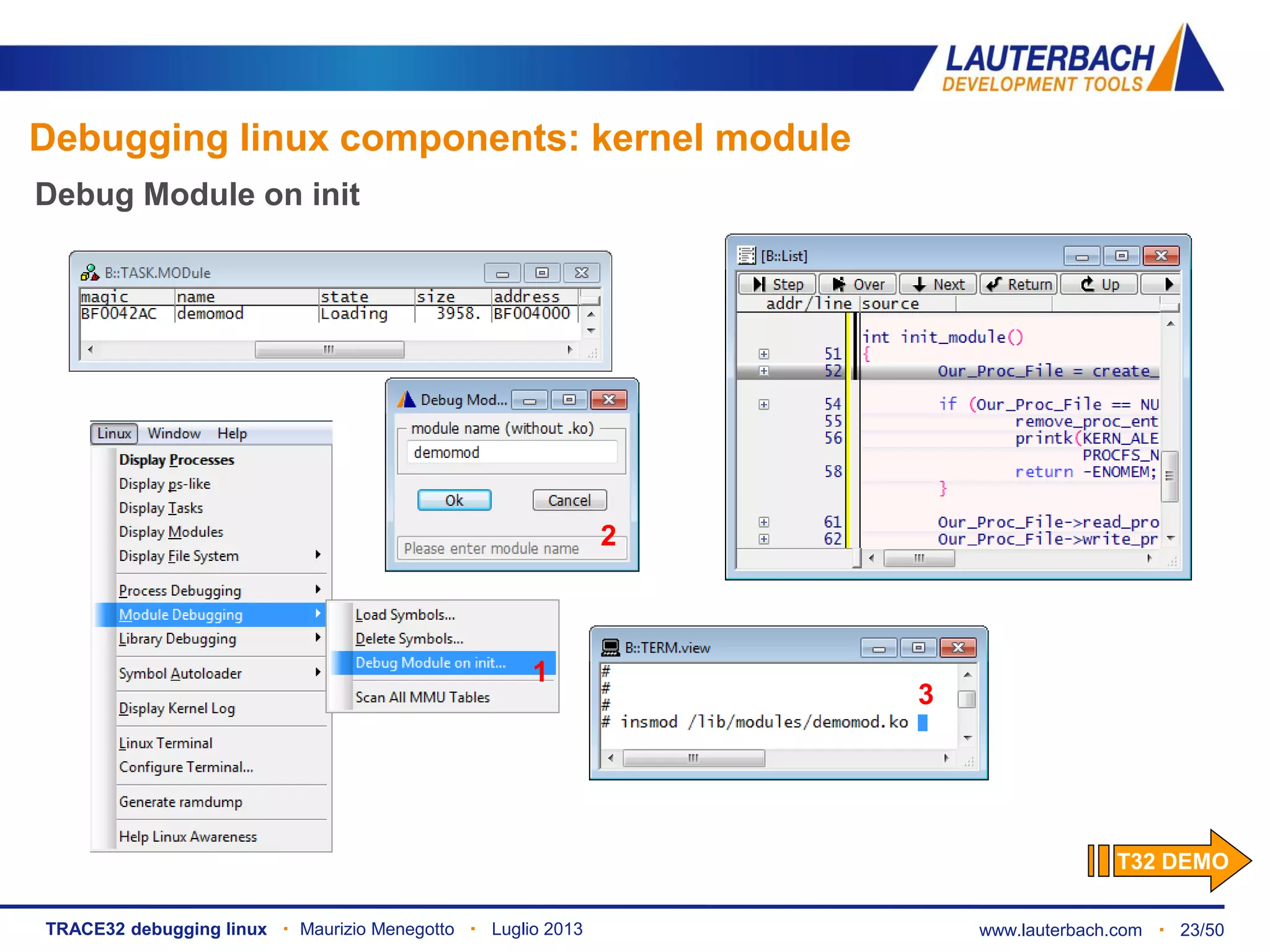Image resolution: width=1270 pixels, height=952 pixels.
Task: Click horizontal scrollbar thumb in B::List
Action: tap(919, 558)
